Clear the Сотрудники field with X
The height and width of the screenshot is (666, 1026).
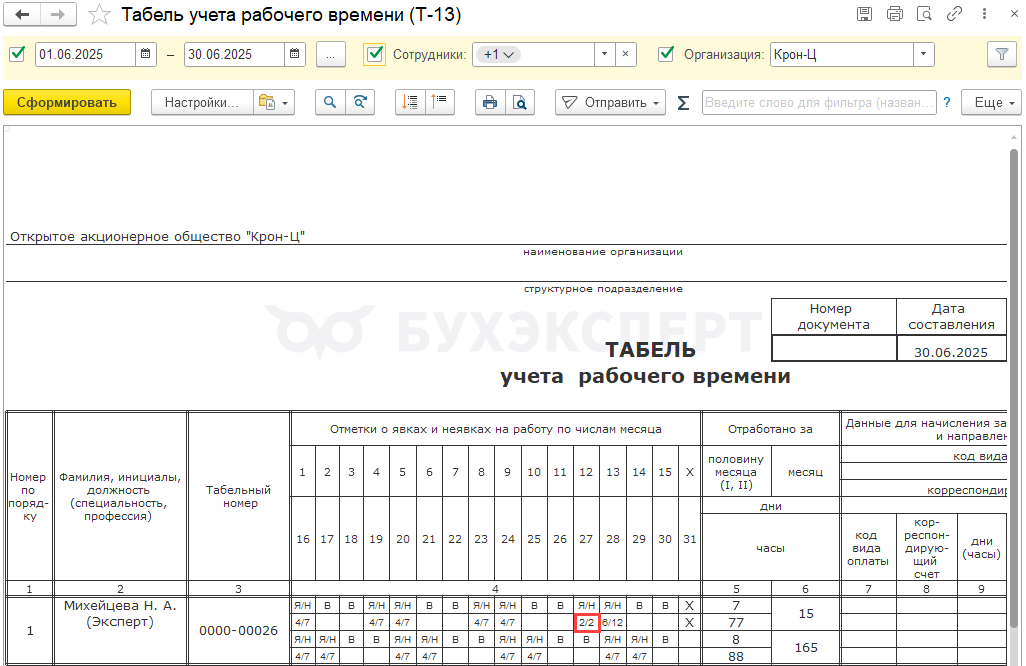pos(626,54)
